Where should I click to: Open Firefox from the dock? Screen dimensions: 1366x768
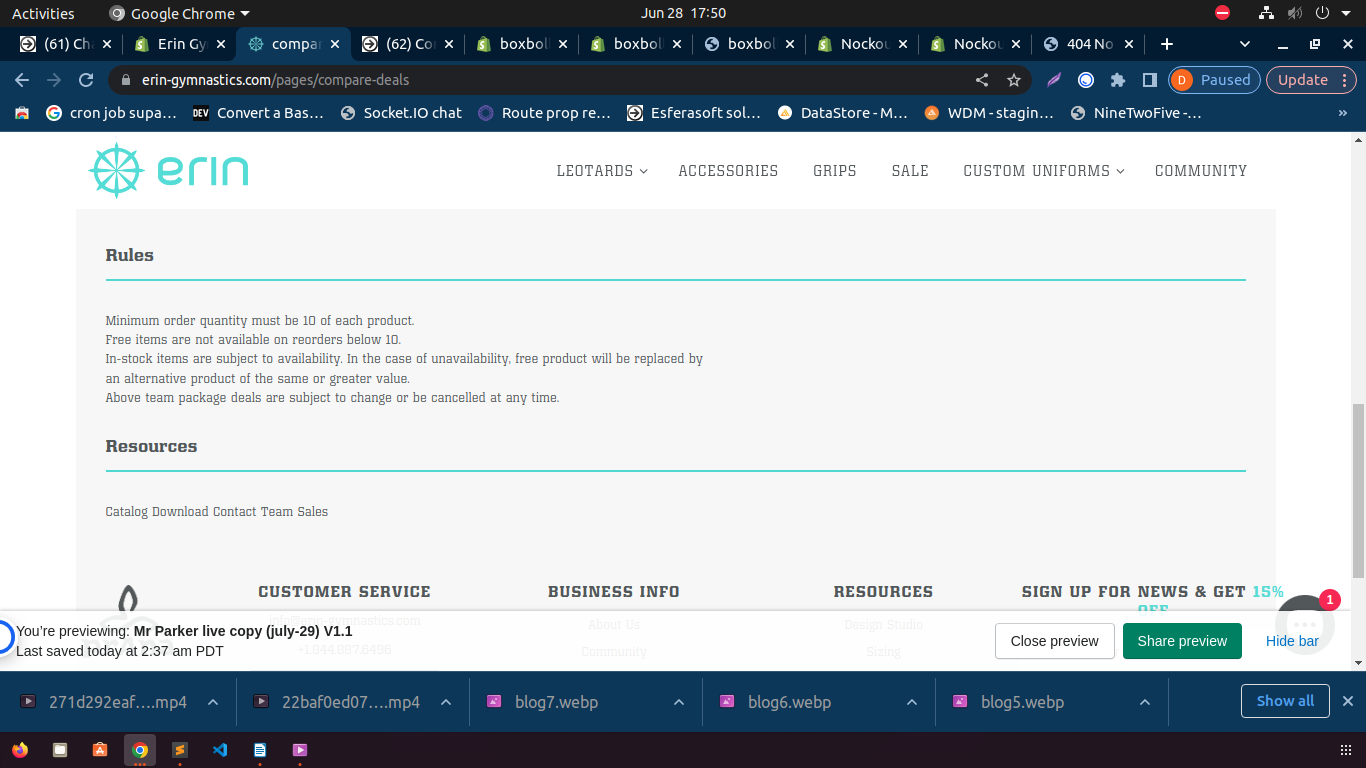(20, 749)
